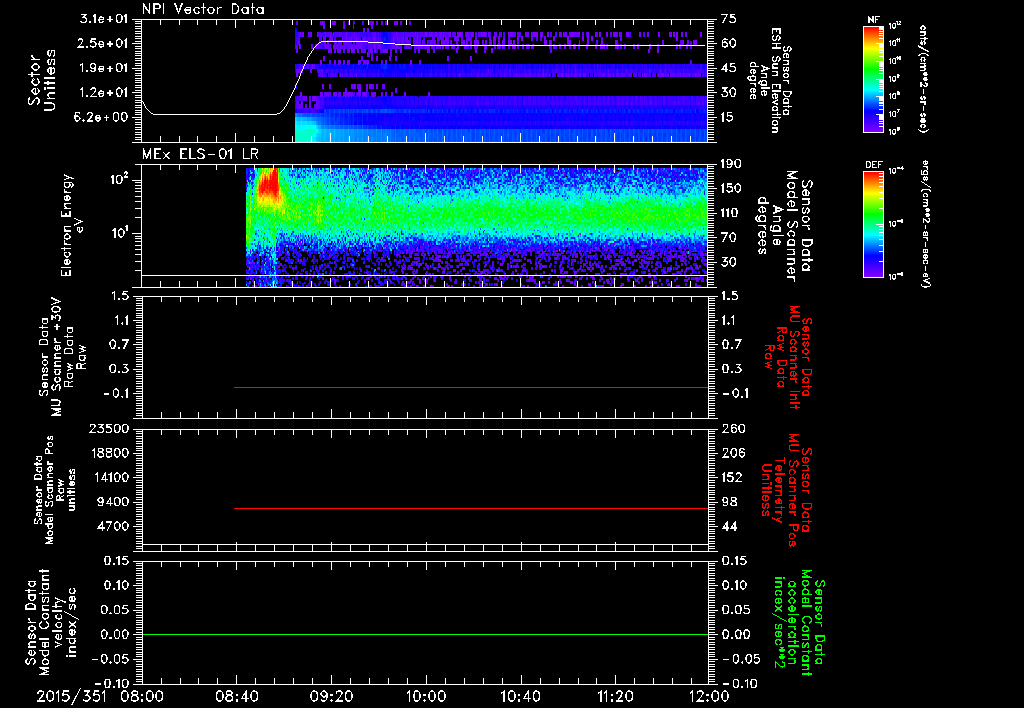Viewport: 1024px width, 708px height.
Task: Click the 23500 scanner position tick label
Action: [x=108, y=428]
